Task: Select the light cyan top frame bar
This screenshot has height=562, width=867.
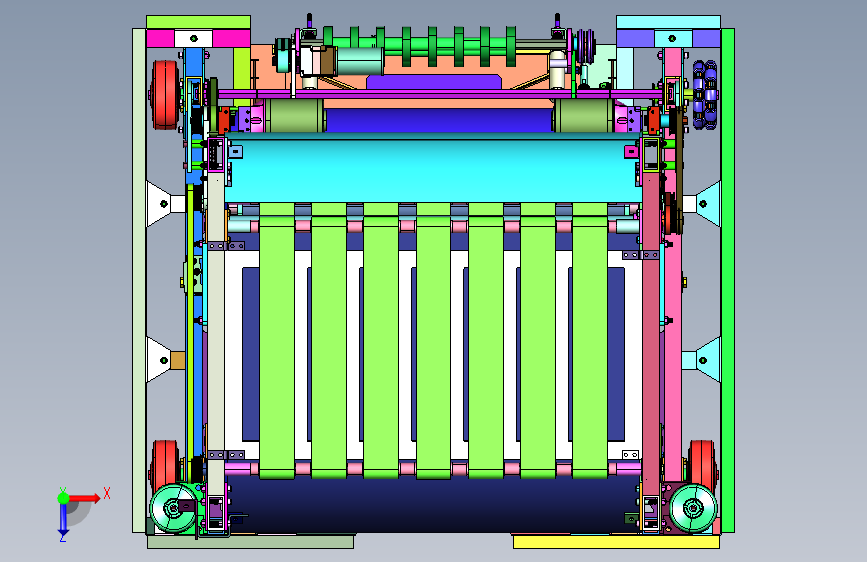Action: [668, 22]
